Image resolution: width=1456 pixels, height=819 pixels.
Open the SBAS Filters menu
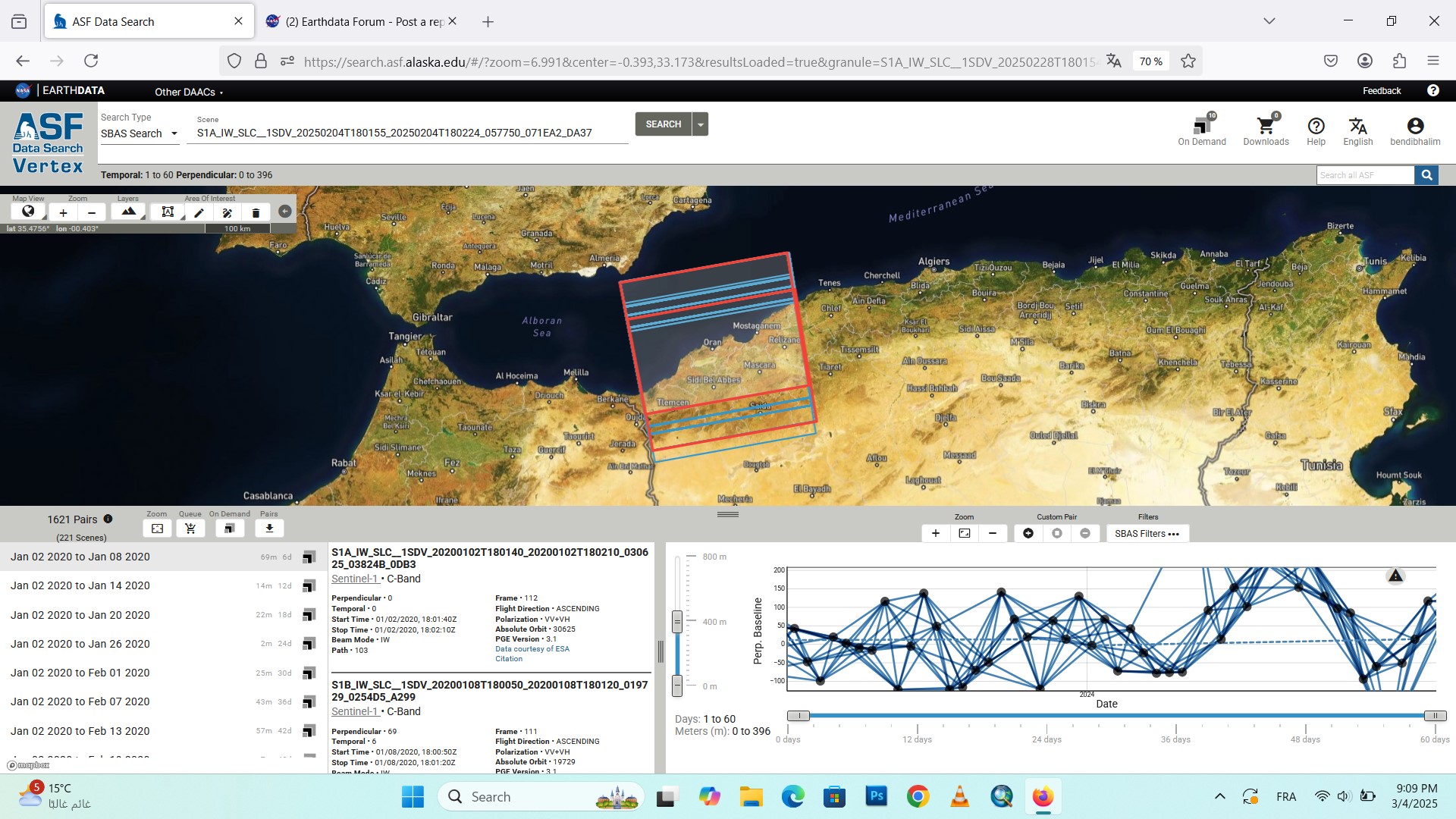1147,534
